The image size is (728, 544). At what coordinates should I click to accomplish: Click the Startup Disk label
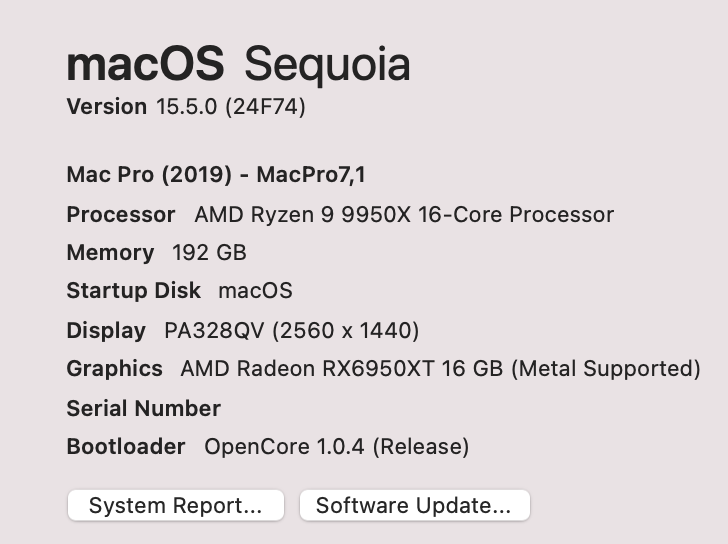pos(133,291)
